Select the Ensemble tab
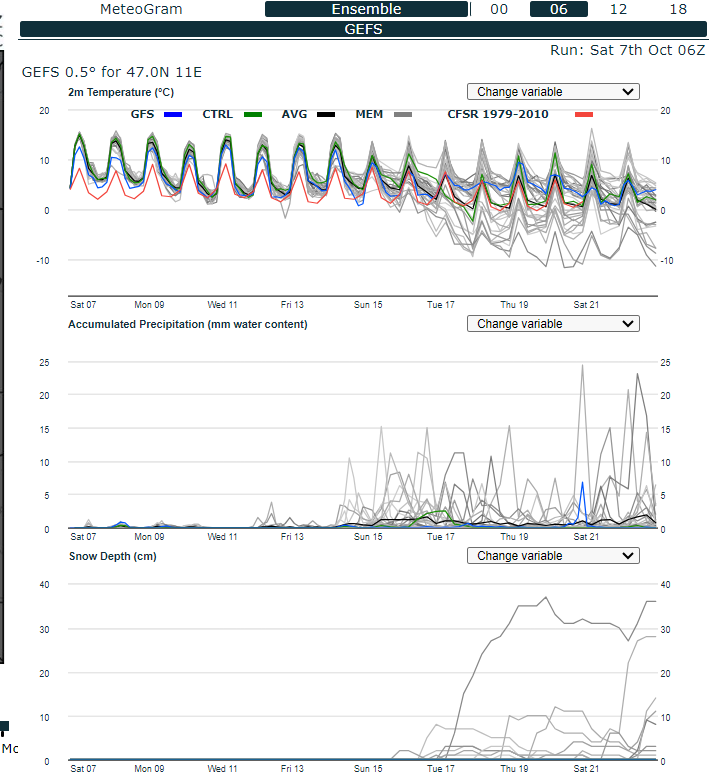 366,9
